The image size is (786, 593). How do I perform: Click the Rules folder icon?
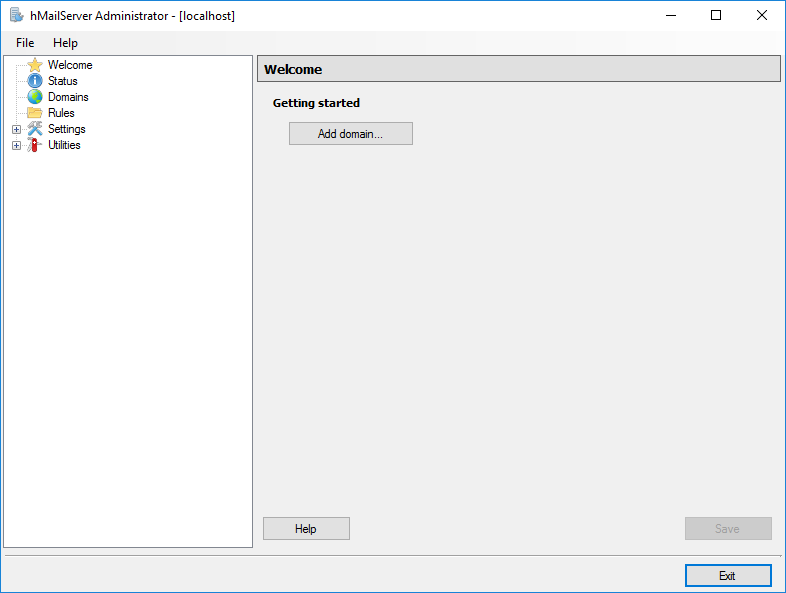coord(35,113)
